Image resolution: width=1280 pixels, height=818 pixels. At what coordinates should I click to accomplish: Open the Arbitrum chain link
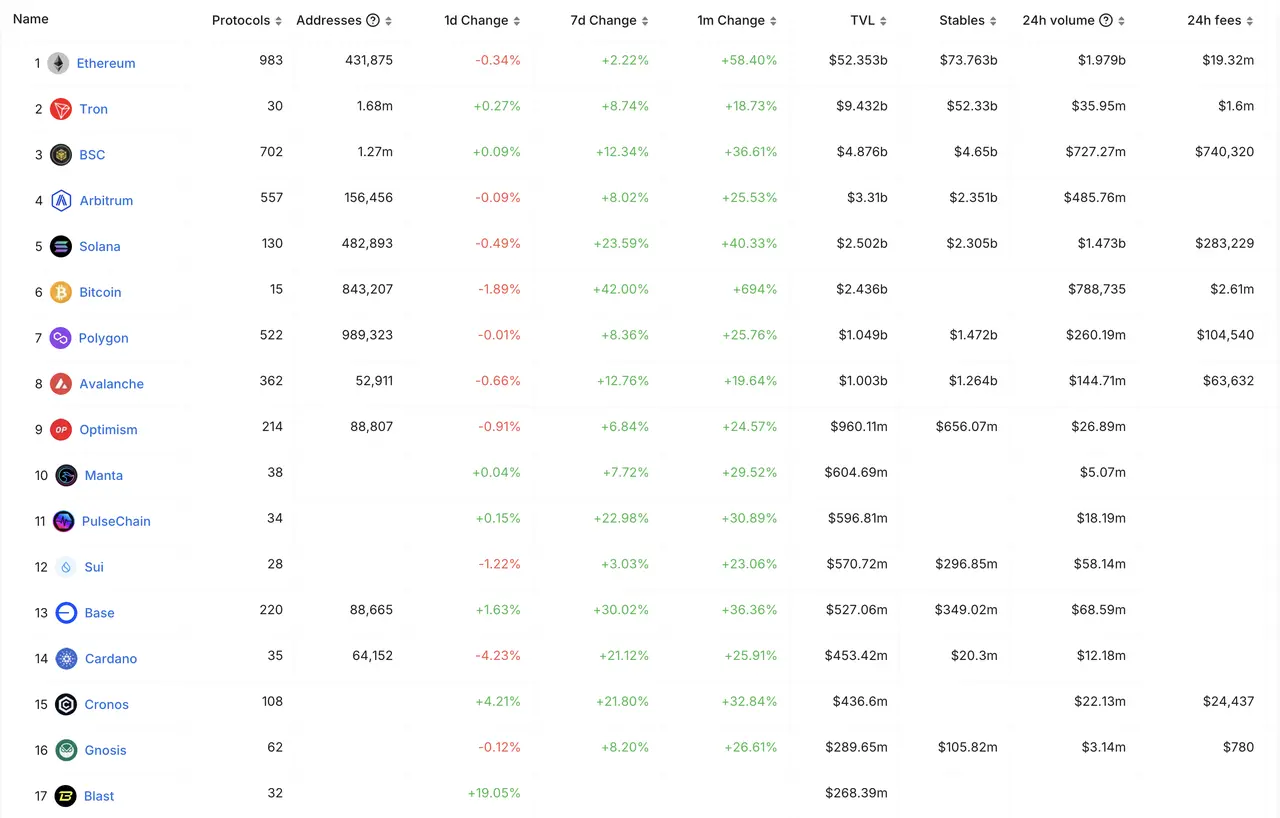[x=106, y=201]
